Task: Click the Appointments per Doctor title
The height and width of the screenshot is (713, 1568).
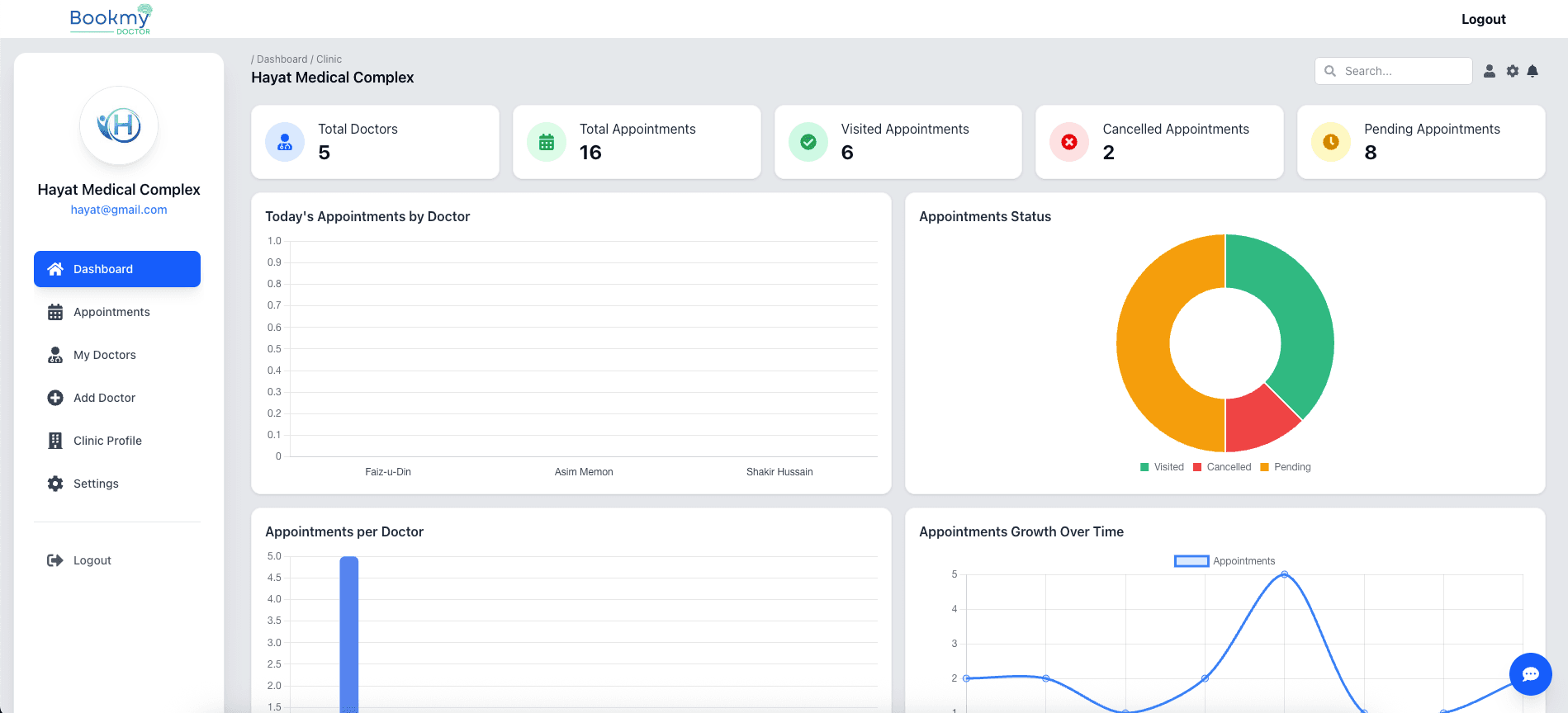Action: pyautogui.click(x=344, y=531)
